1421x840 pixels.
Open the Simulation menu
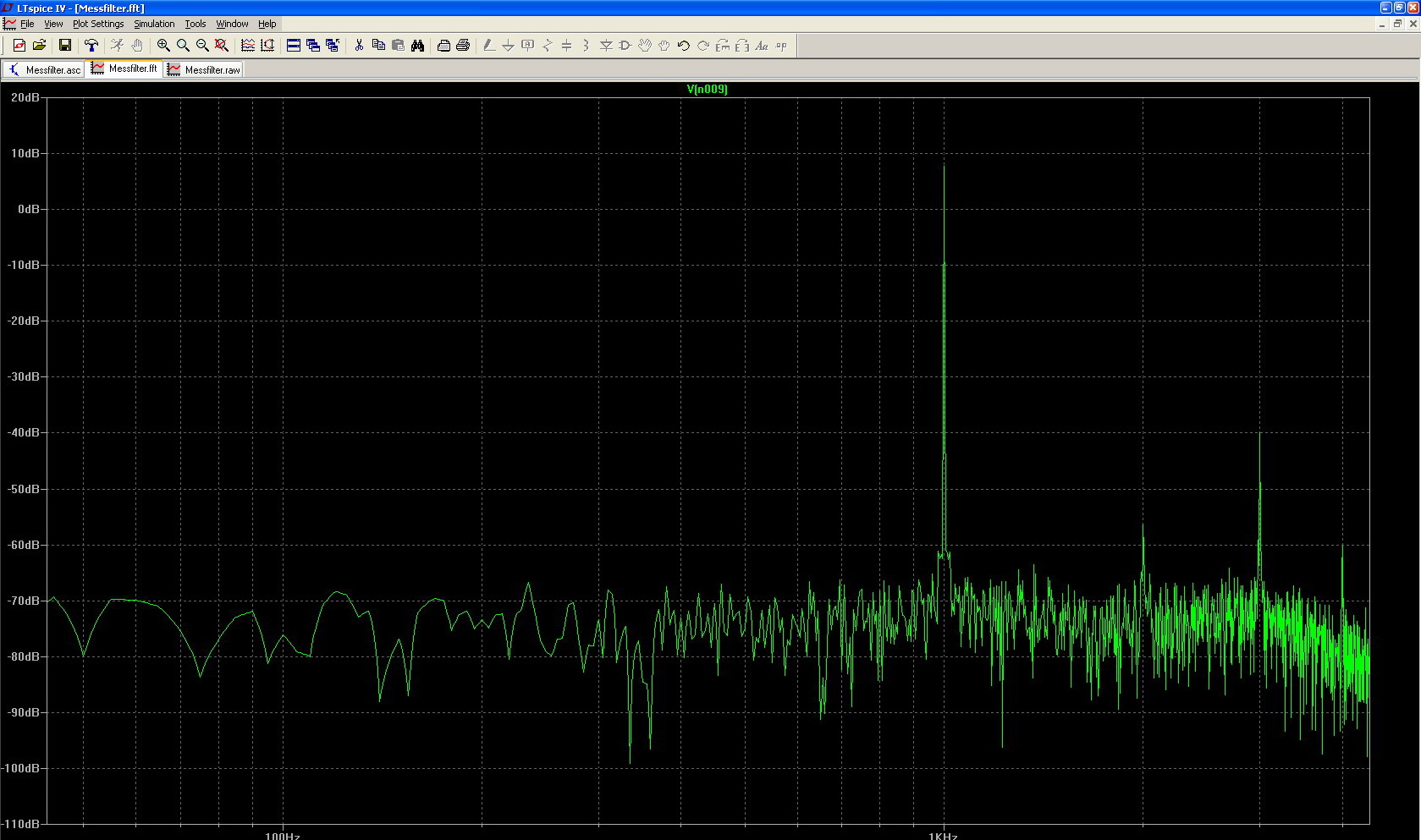[x=154, y=24]
